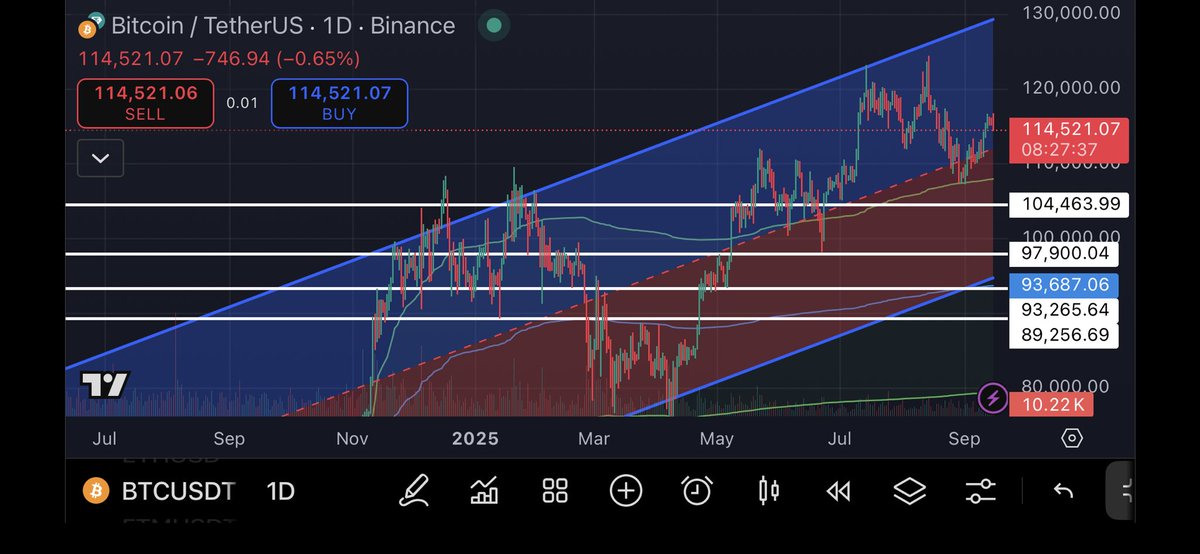
Task: Tap the 2025 date axis label
Action: point(475,438)
